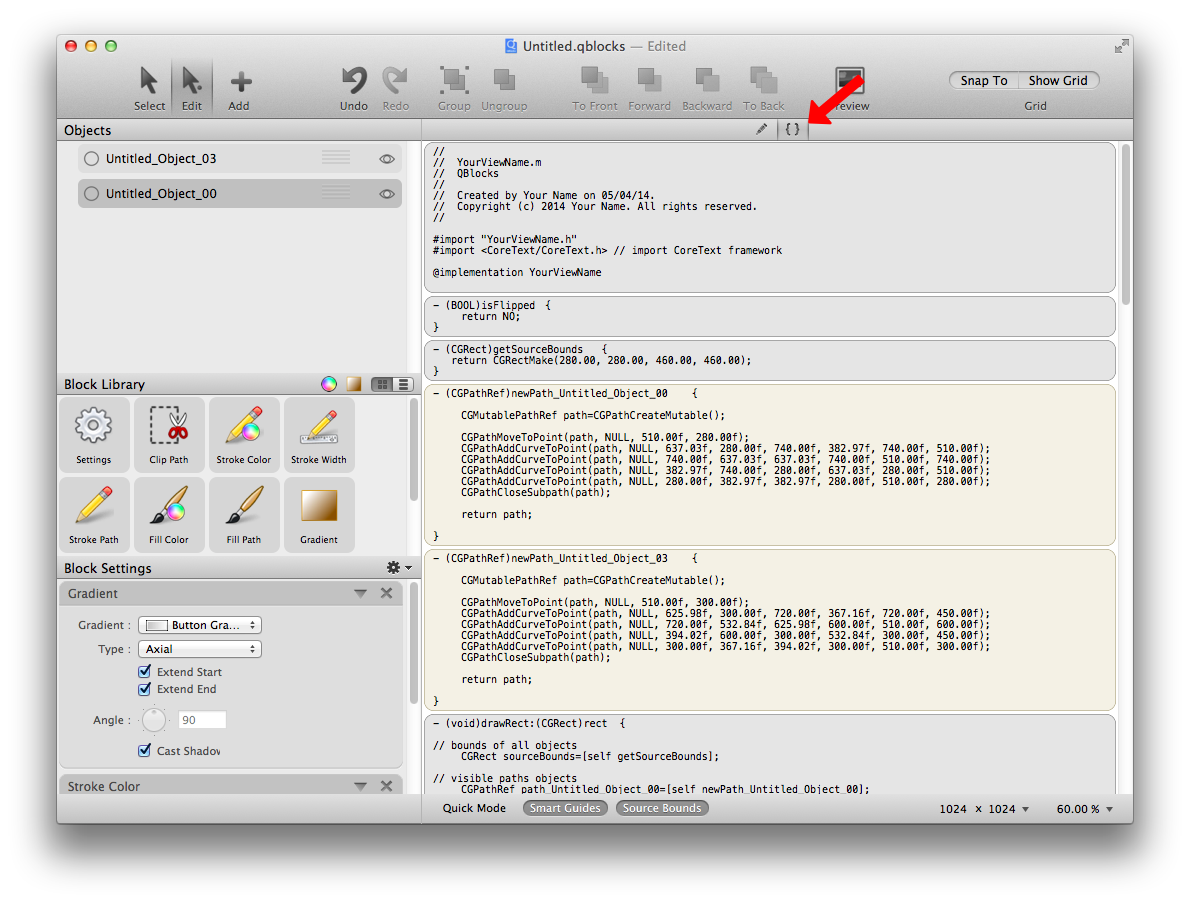The width and height of the screenshot is (1190, 903).
Task: Remove the Gradient settings block
Action: point(386,593)
